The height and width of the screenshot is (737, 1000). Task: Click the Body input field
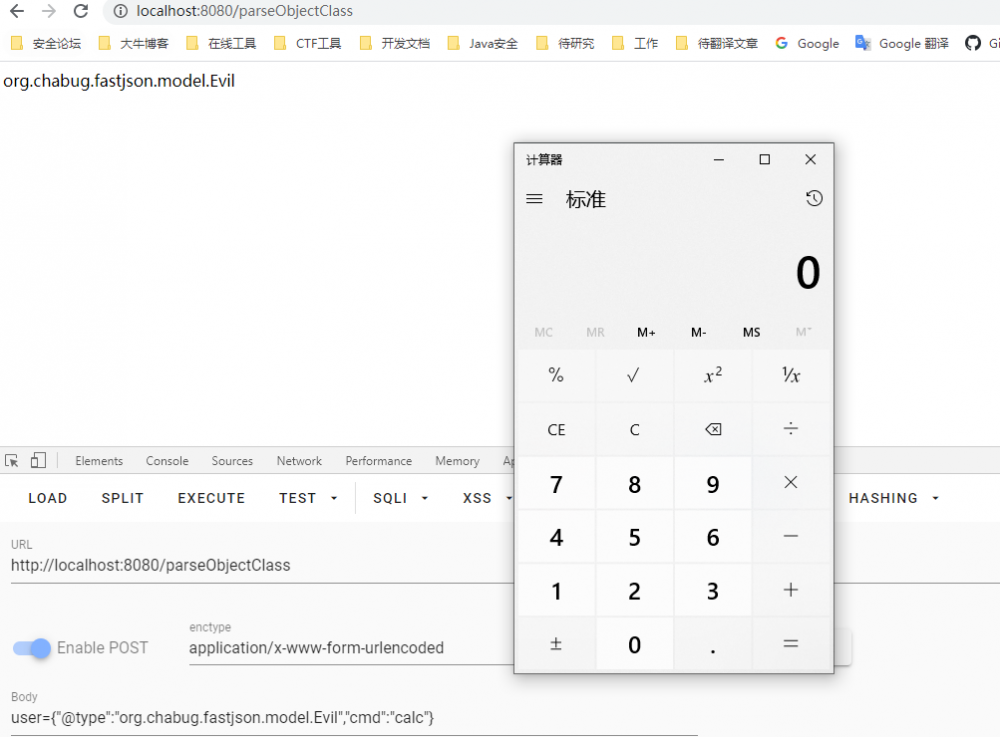click(x=250, y=717)
